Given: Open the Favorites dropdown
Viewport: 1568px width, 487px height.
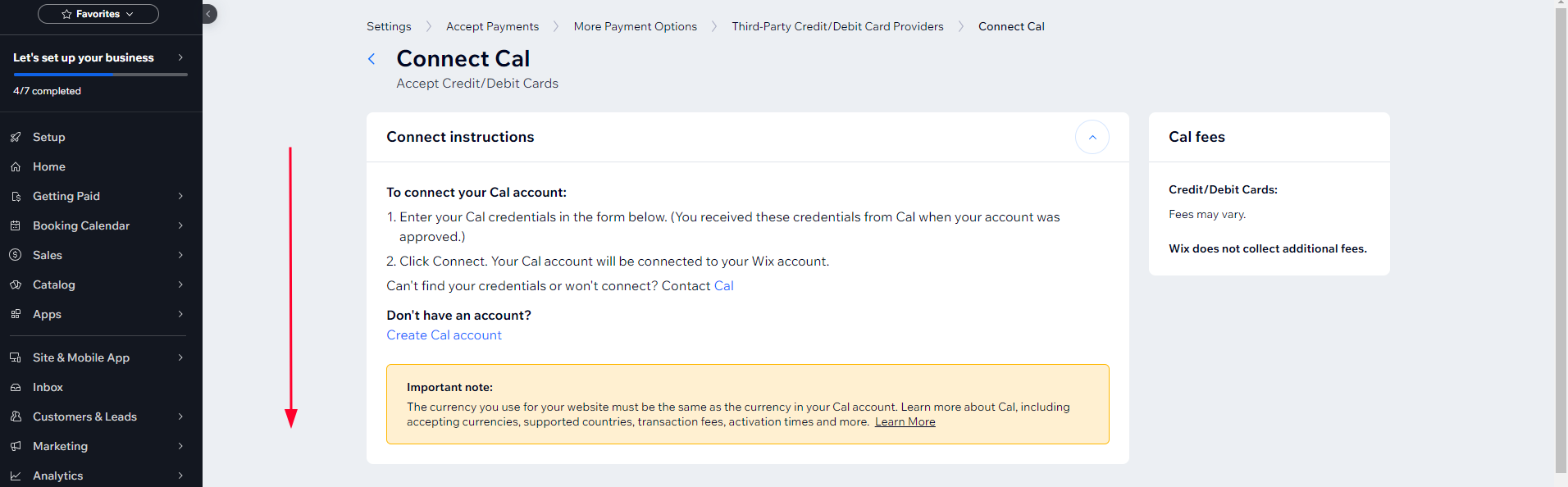Looking at the screenshot, I should tap(98, 14).
